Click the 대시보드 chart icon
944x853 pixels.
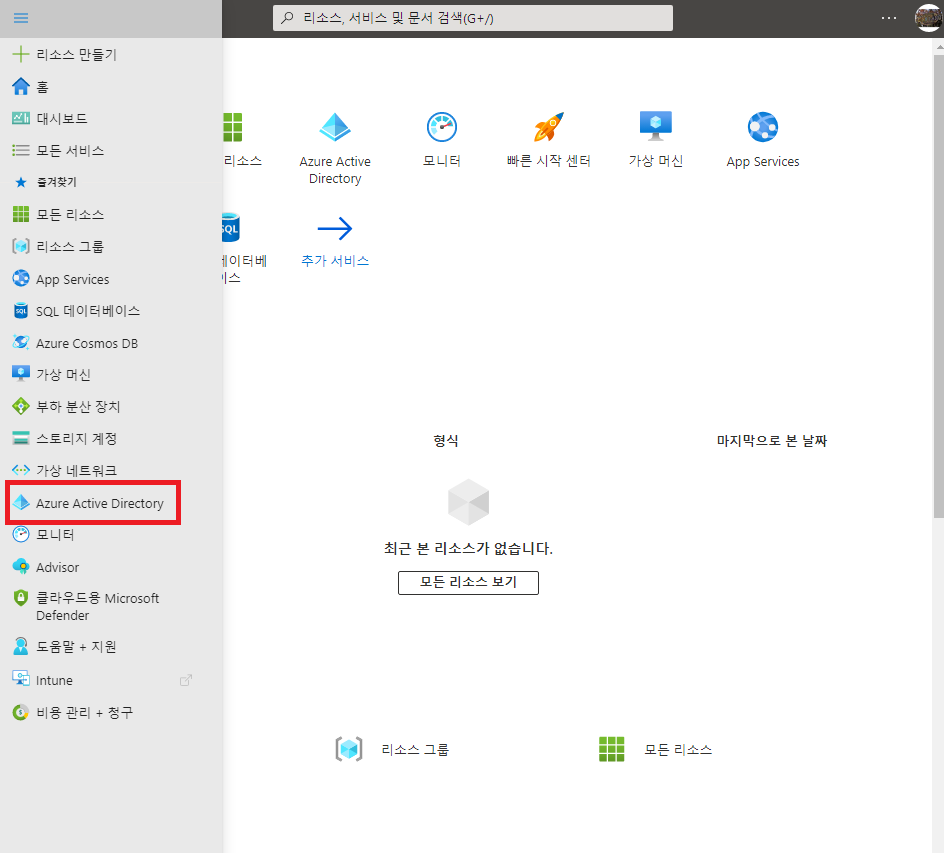(20, 118)
